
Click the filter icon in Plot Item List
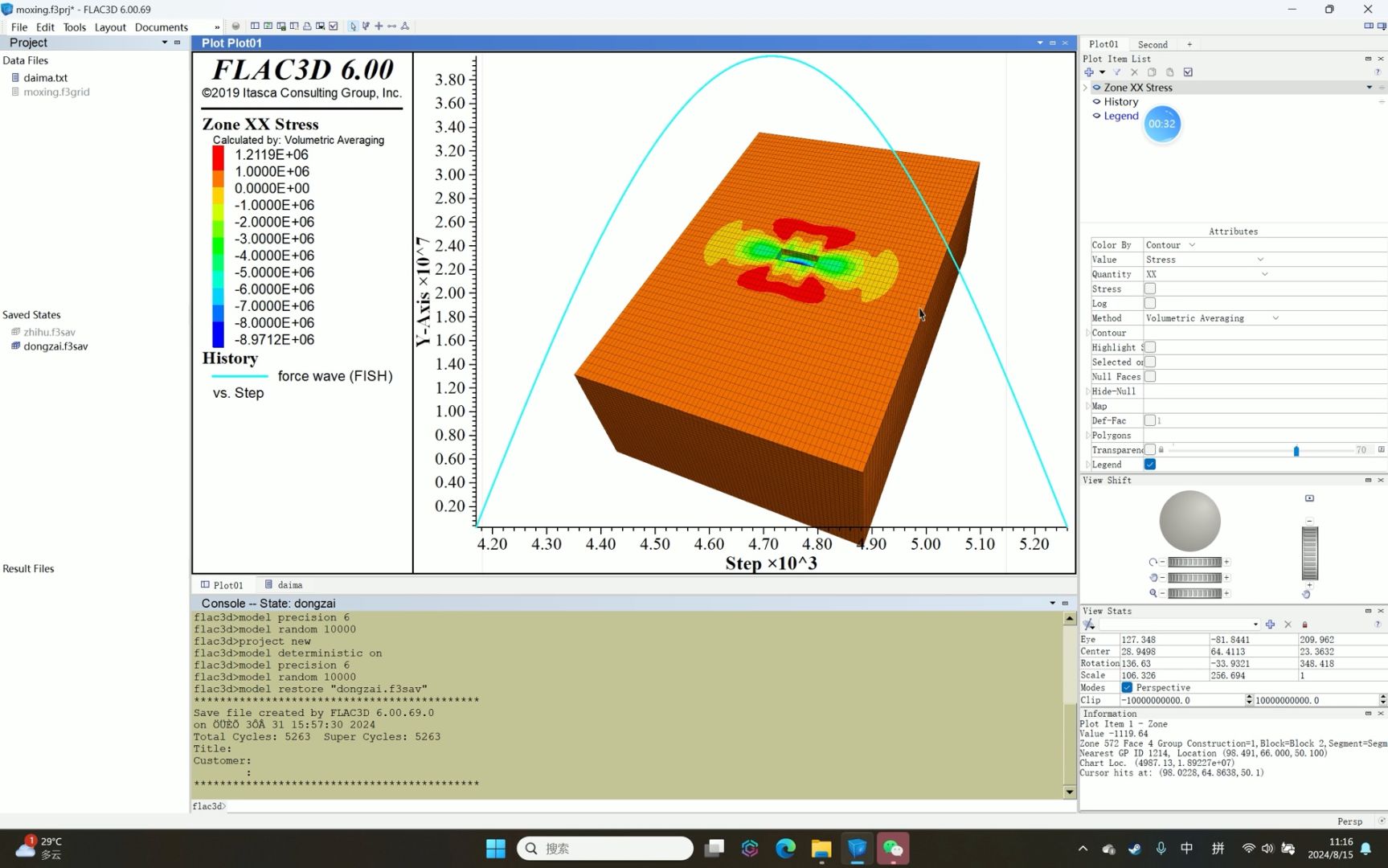(1116, 72)
